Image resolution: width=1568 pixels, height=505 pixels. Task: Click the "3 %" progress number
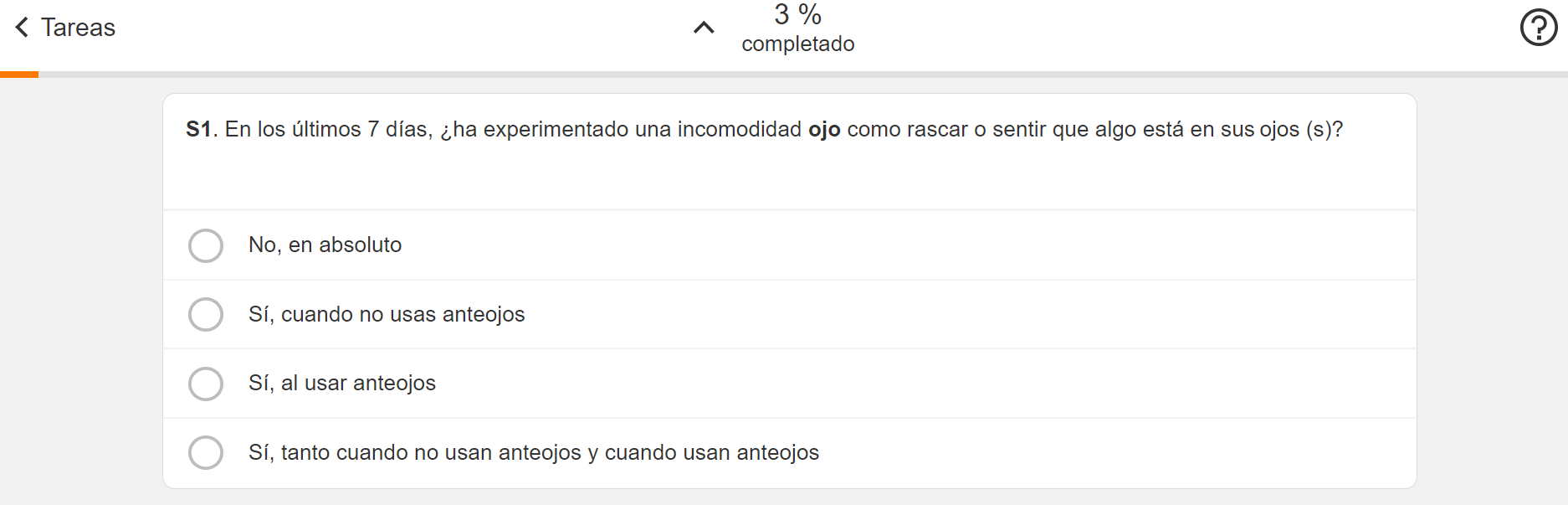coord(797,14)
